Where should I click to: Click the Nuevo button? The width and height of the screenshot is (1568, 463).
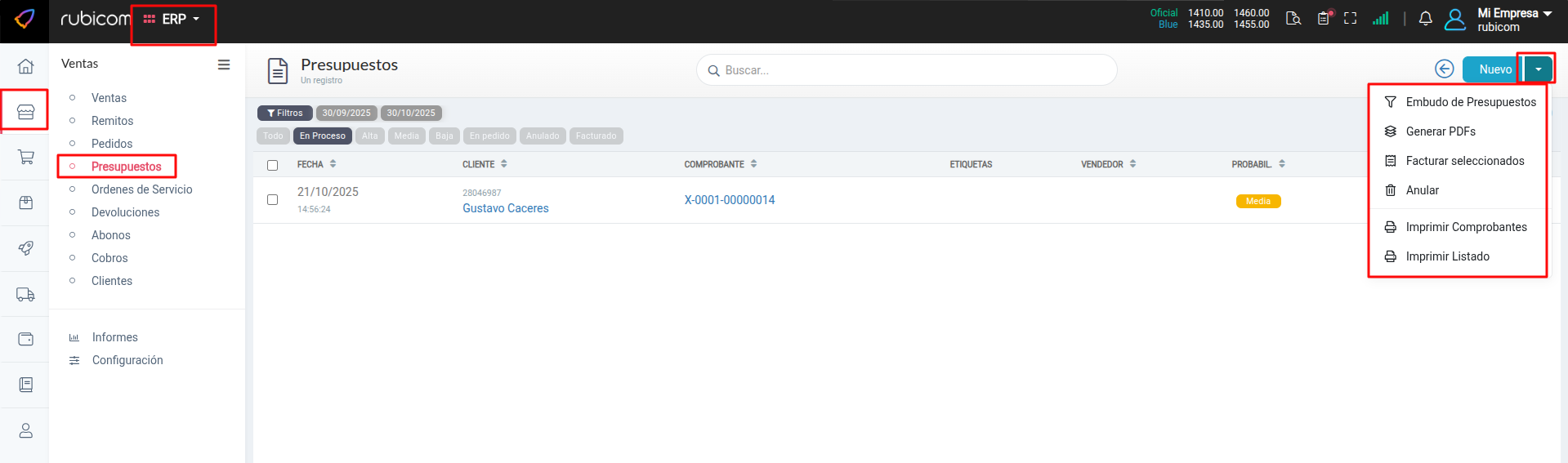[1493, 69]
